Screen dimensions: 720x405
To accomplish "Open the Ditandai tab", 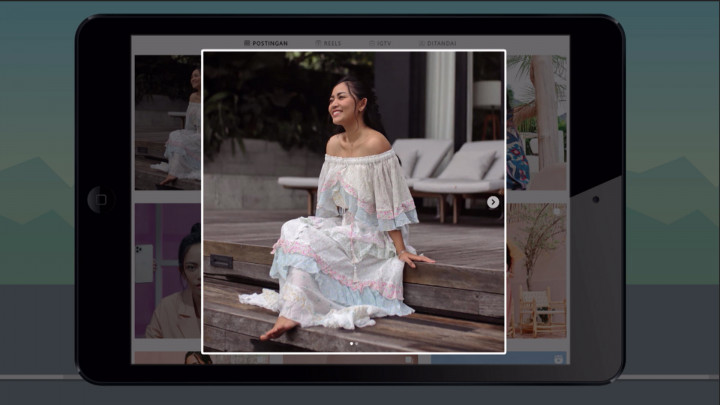I will (x=441, y=43).
